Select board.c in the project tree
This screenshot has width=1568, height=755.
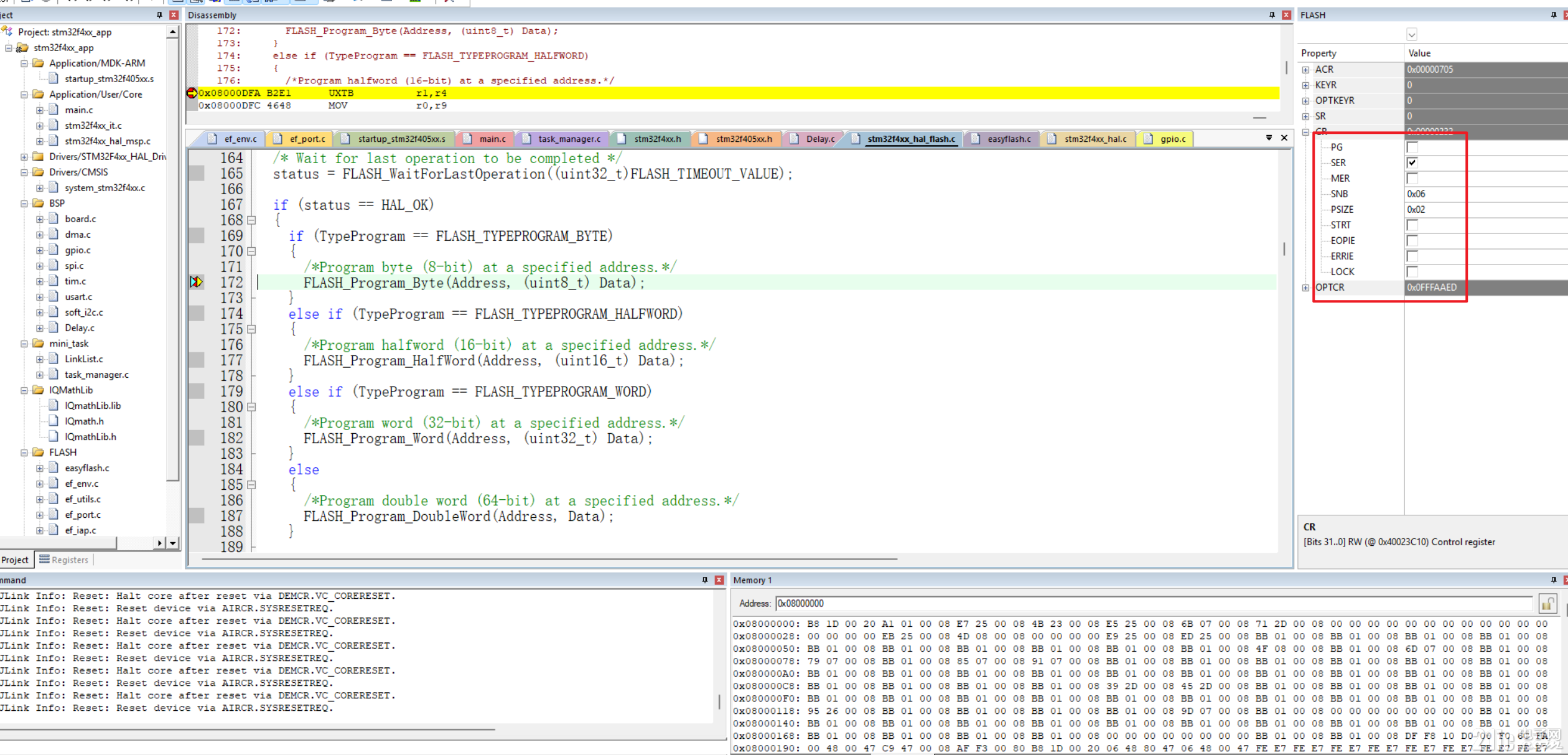tap(80, 219)
